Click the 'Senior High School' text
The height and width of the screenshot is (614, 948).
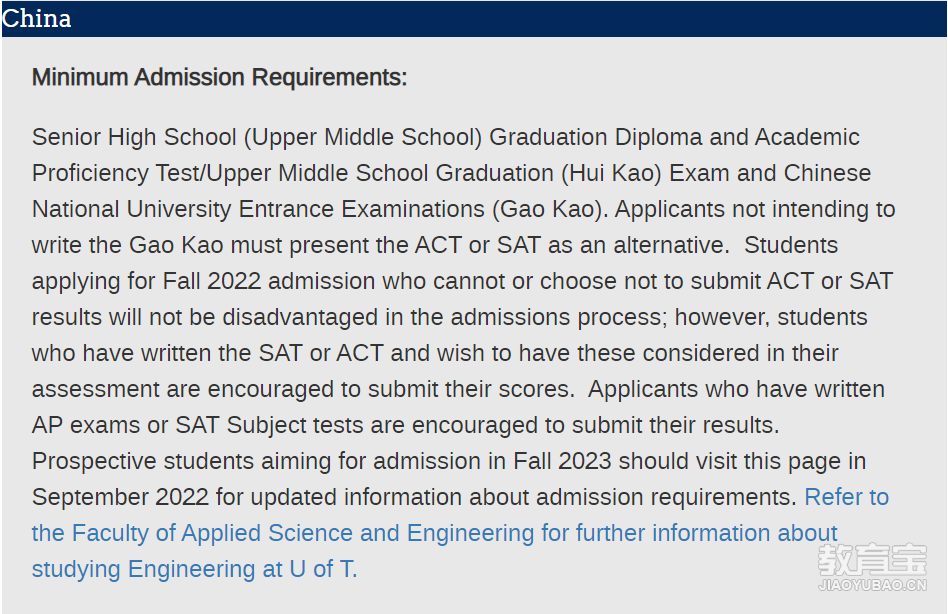pos(134,137)
